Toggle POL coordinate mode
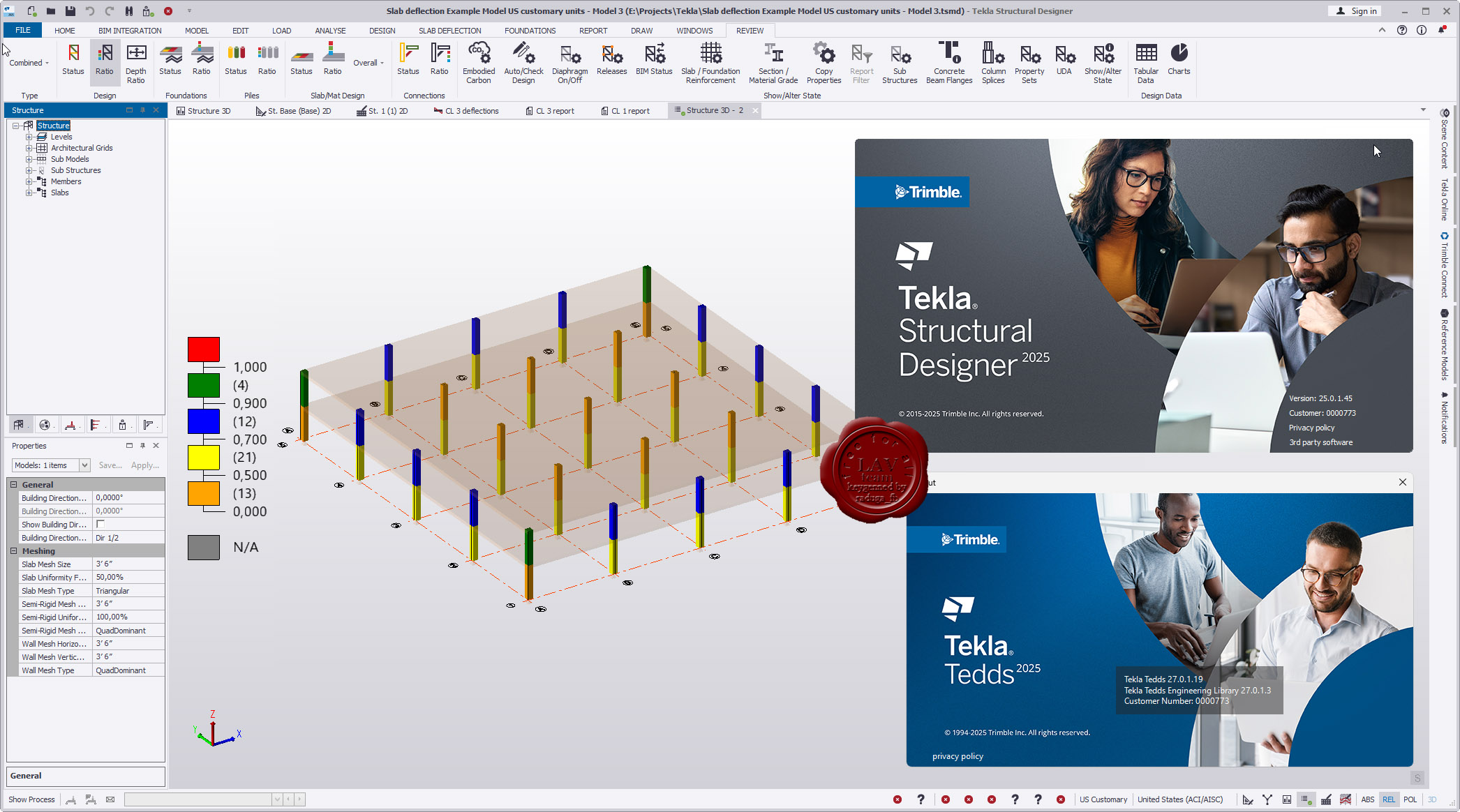 click(x=1410, y=799)
